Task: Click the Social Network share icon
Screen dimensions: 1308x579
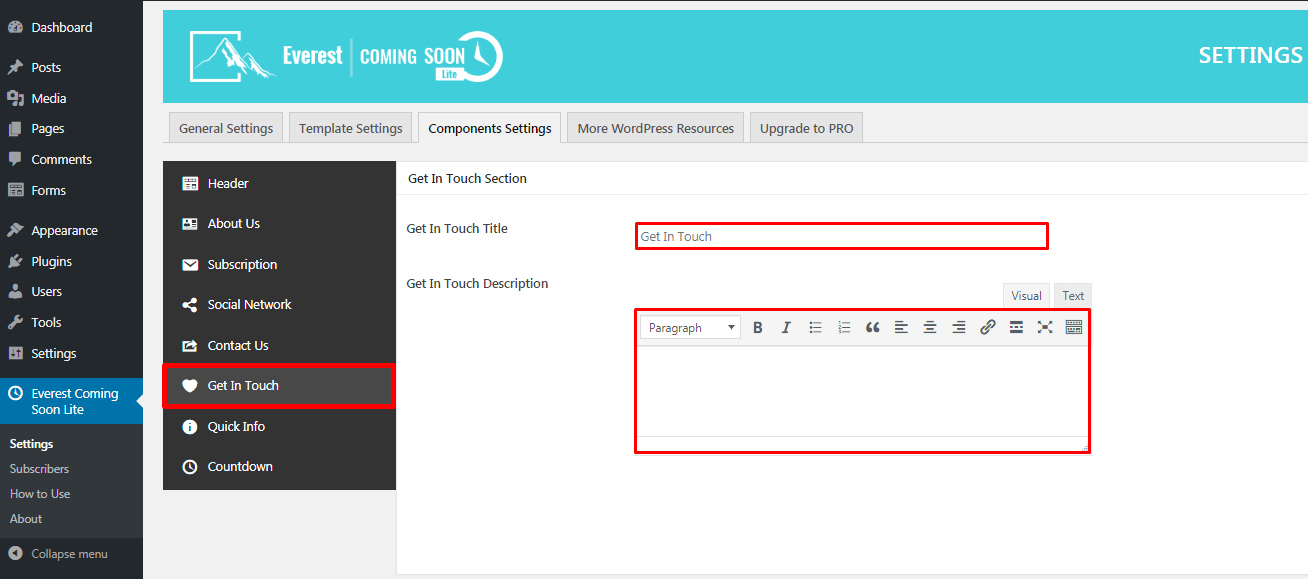Action: tap(190, 305)
